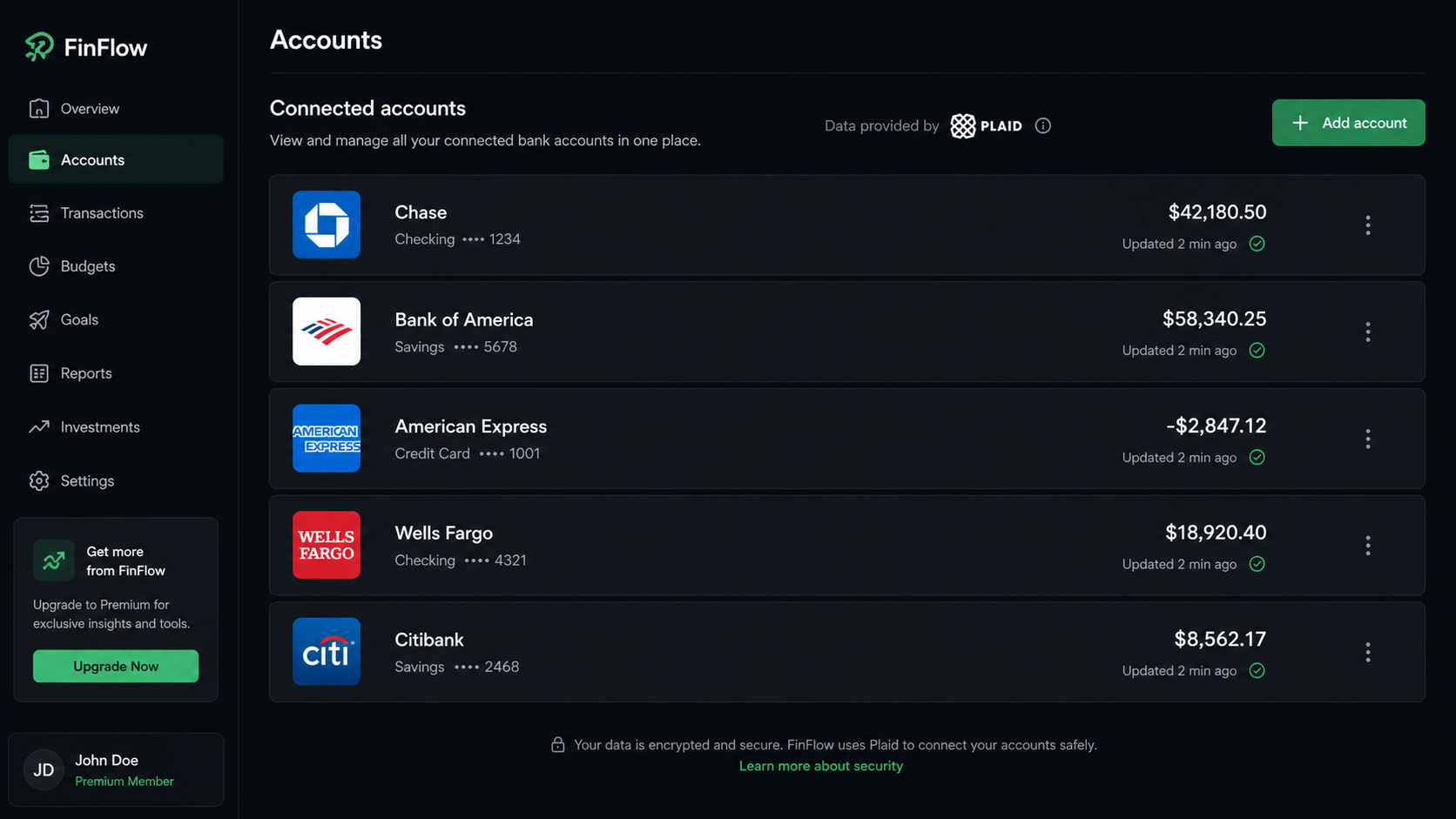Click the American Express logo
Viewport: 1456px width, 819px height.
pyautogui.click(x=327, y=439)
